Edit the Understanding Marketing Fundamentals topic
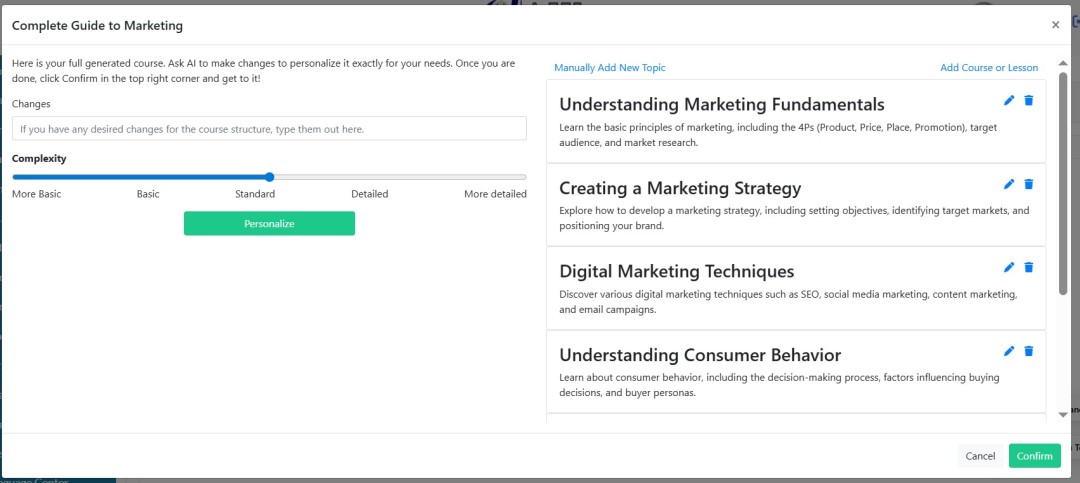1080x483 pixels. tap(1009, 101)
